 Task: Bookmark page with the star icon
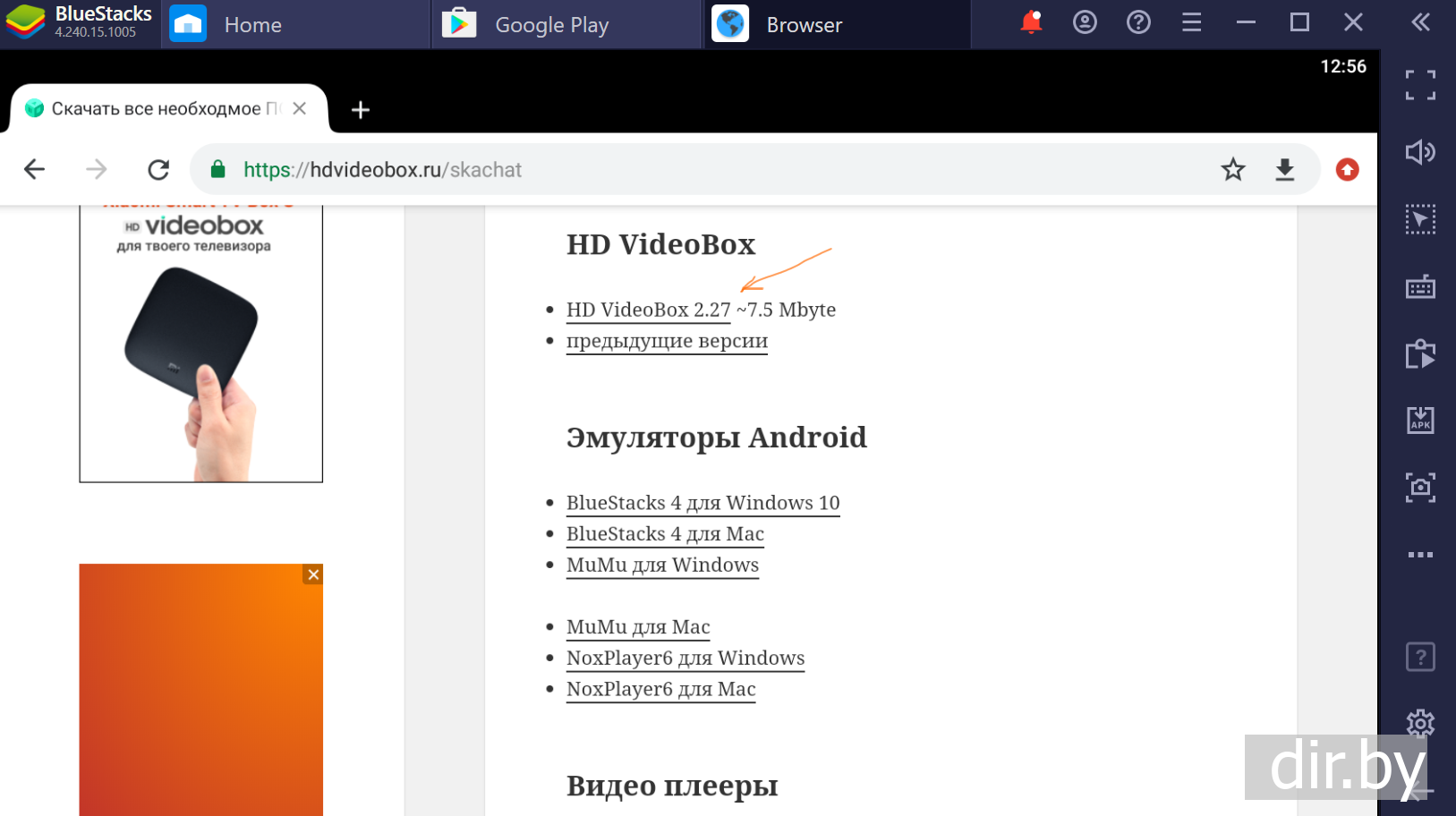point(1232,169)
